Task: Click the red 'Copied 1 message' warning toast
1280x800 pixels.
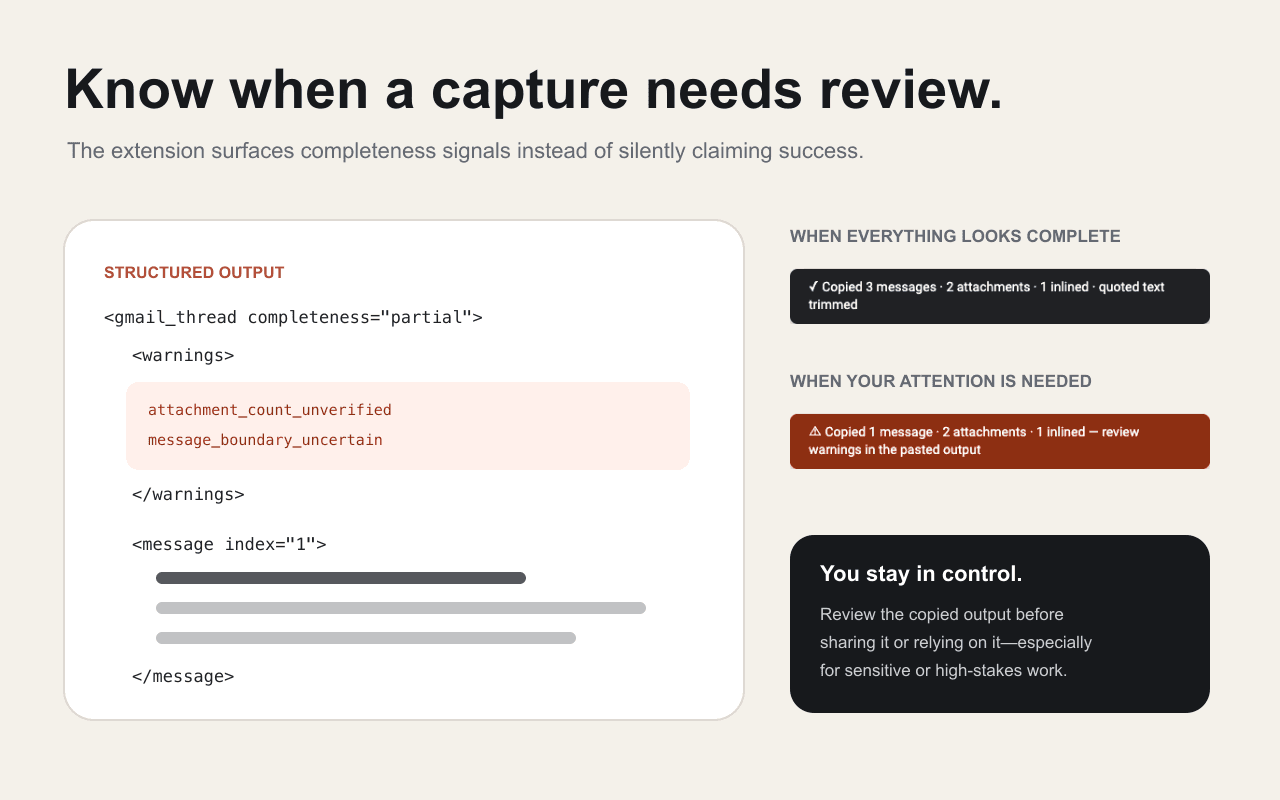Action: tap(1000, 441)
